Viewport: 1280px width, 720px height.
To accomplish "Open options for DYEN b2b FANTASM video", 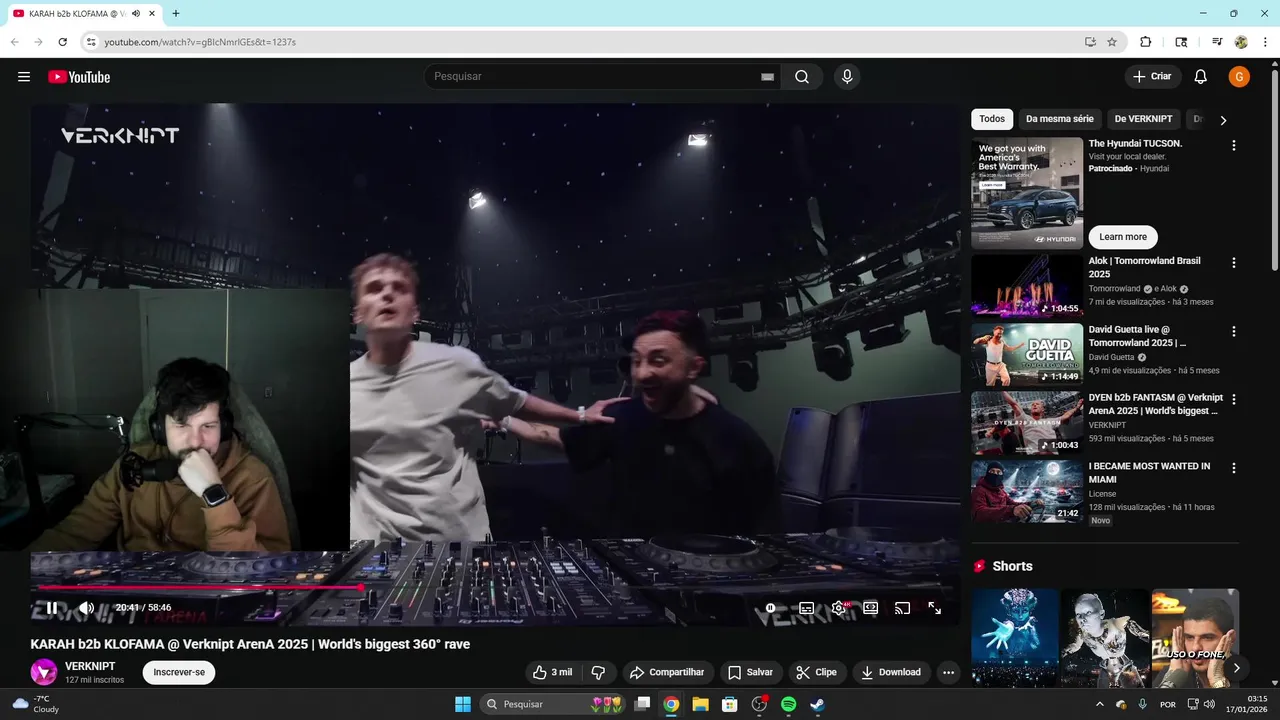I will (1233, 399).
